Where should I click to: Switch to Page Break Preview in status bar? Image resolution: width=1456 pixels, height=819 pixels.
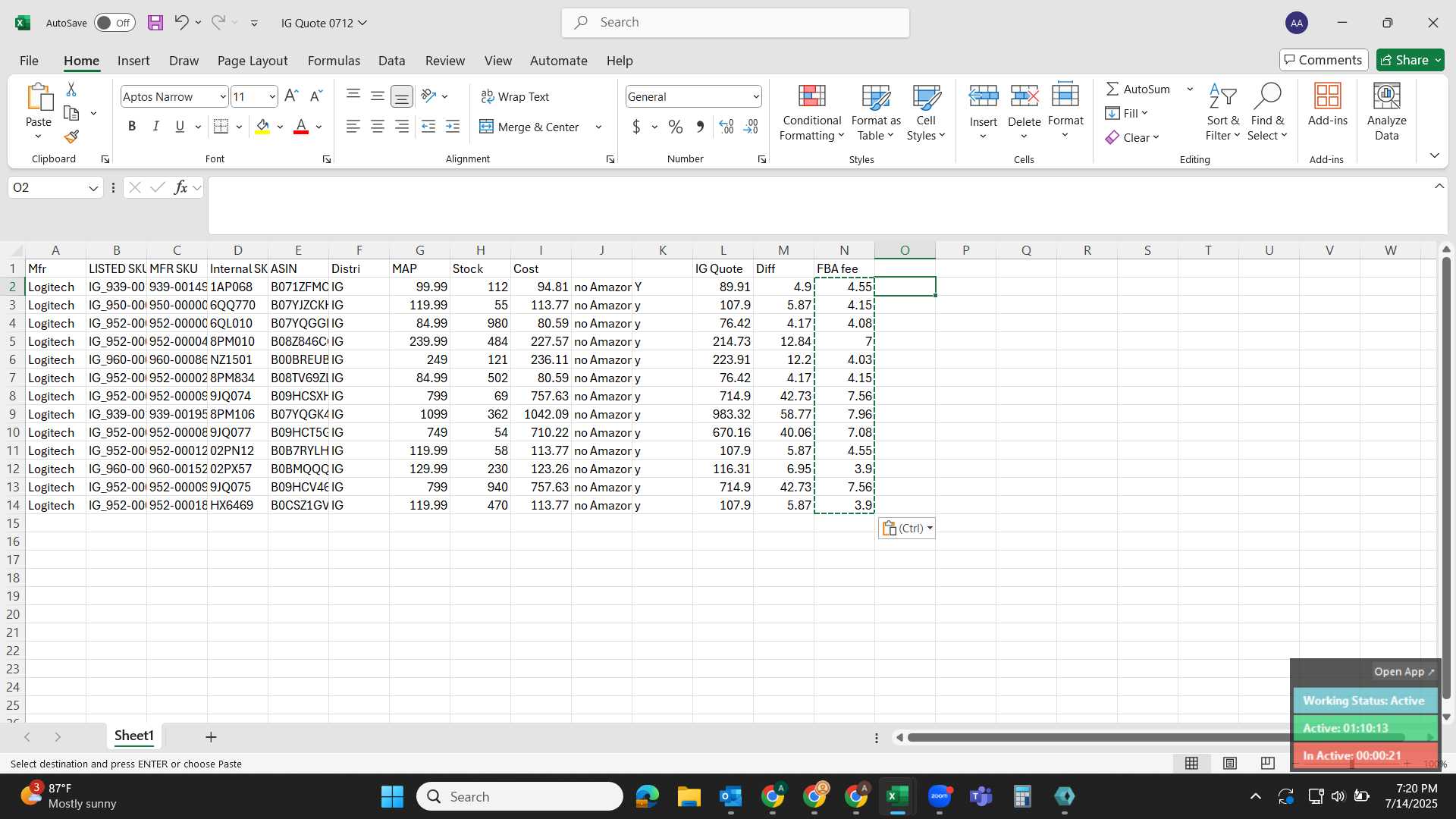[x=1268, y=763]
